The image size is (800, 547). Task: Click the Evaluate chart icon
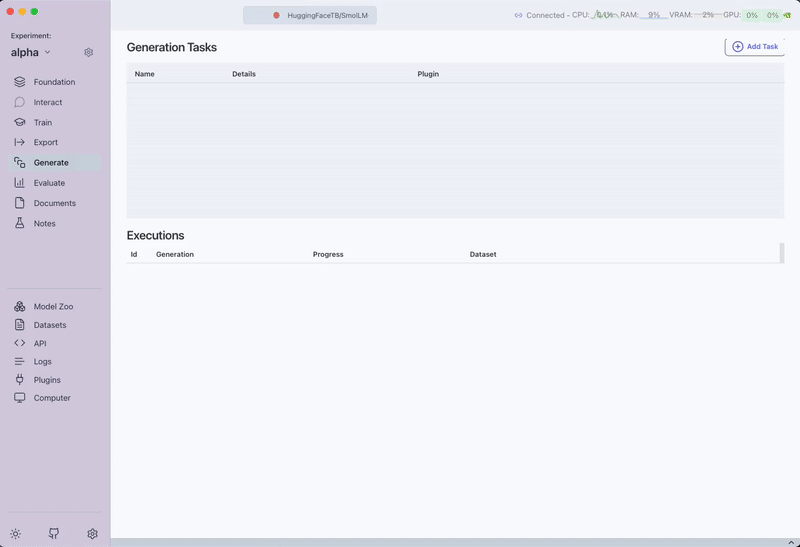pyautogui.click(x=20, y=183)
